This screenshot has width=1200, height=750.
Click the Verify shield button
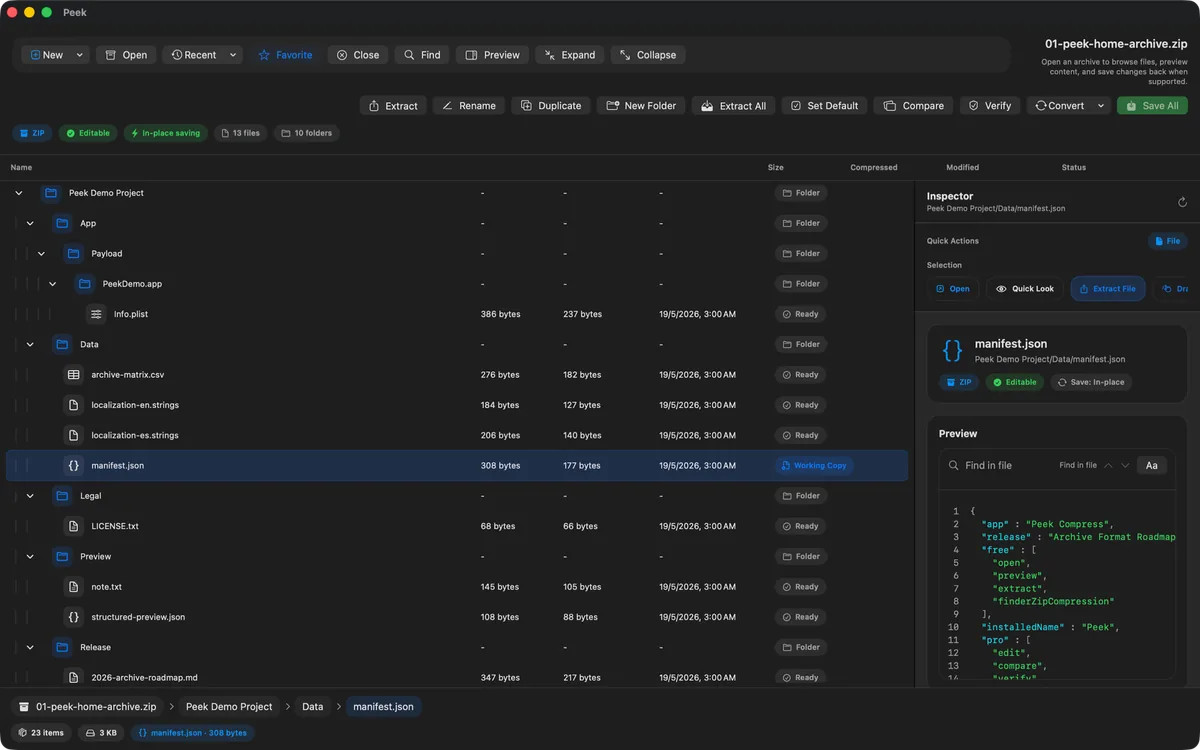(x=990, y=105)
